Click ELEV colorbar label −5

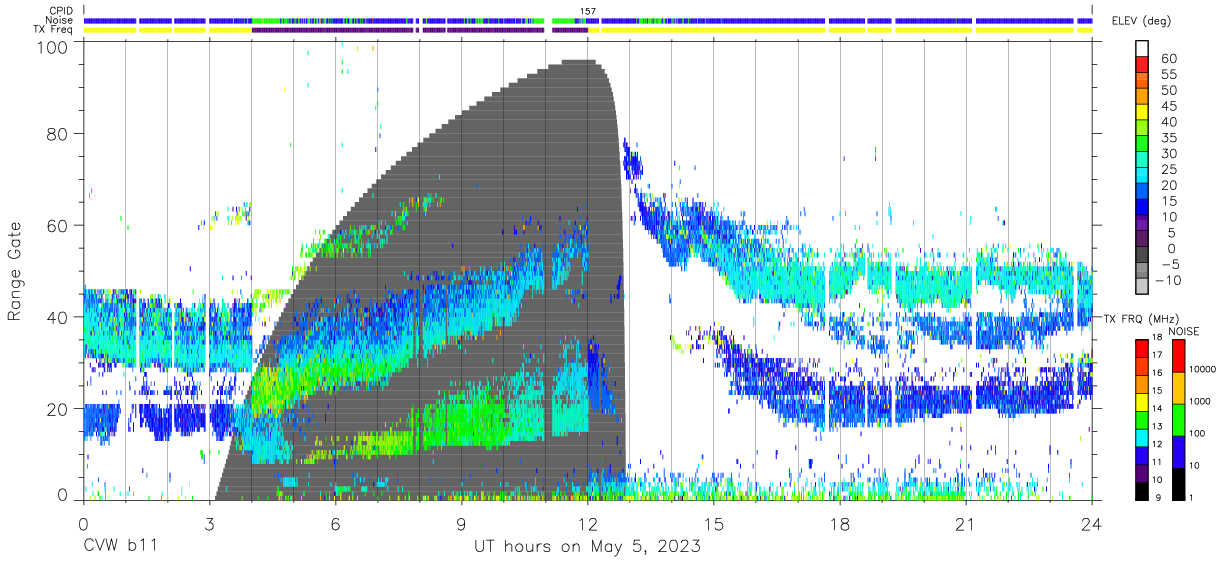tap(1169, 265)
